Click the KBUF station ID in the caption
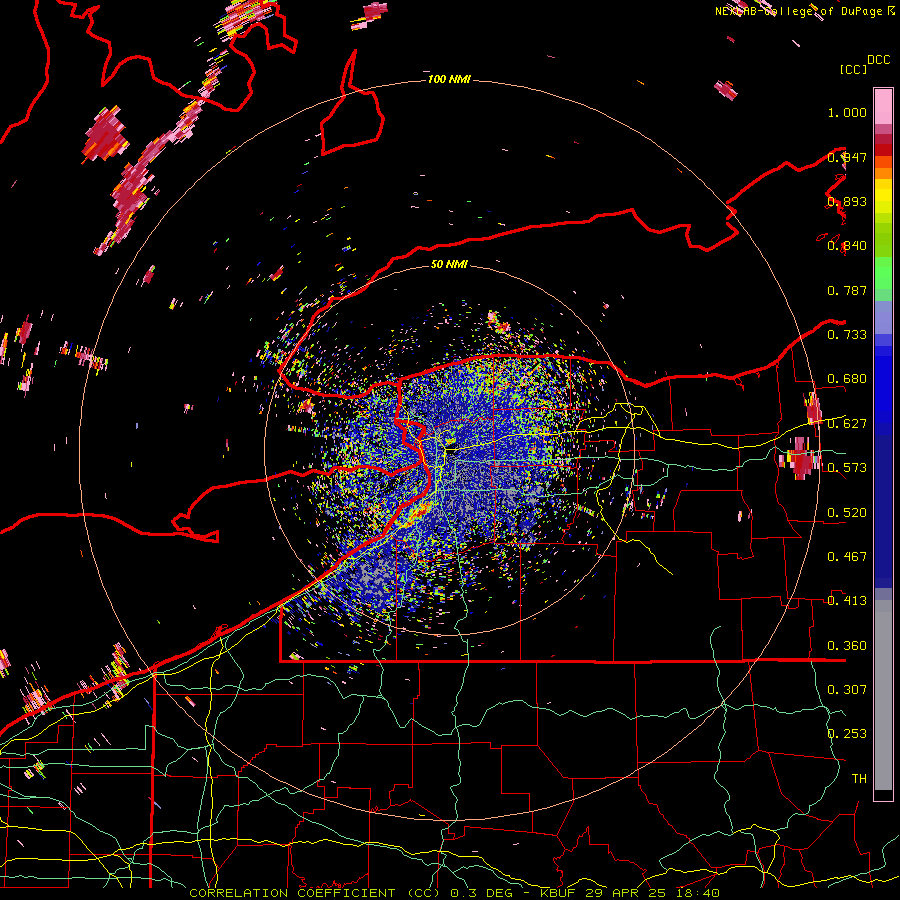 coord(560,893)
